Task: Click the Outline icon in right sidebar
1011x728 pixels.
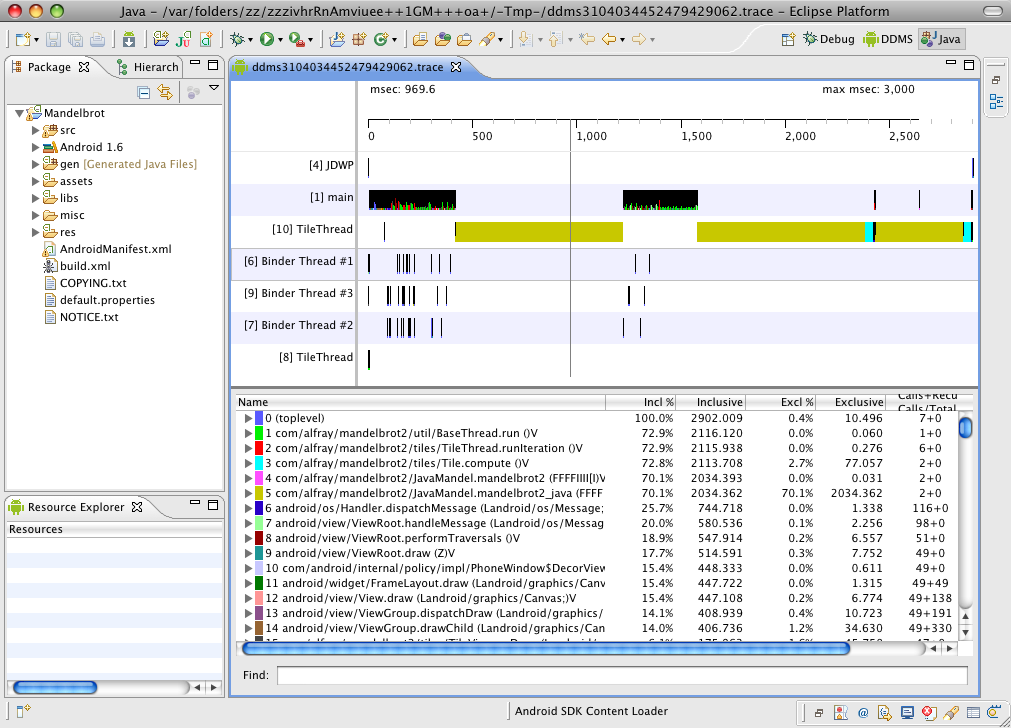Action: point(996,101)
